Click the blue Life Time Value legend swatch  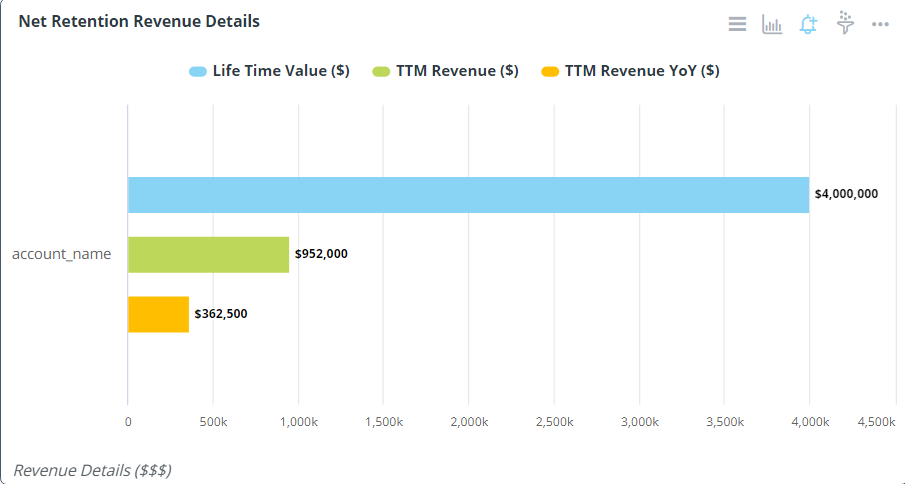[198, 71]
